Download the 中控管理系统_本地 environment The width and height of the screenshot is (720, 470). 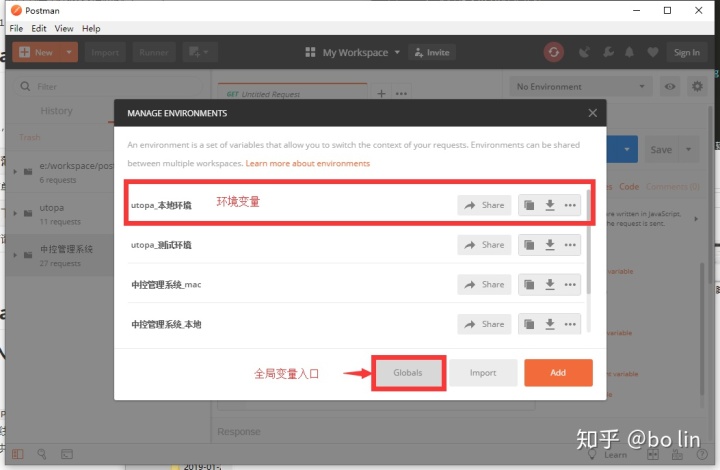[550, 324]
